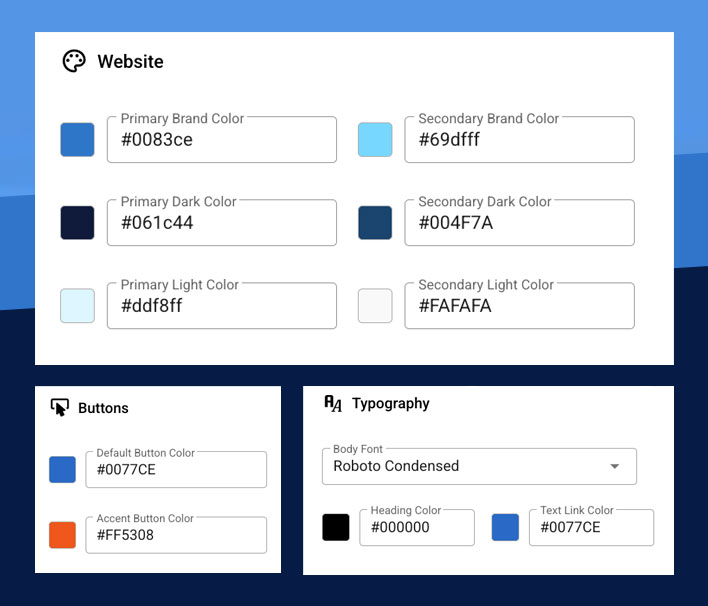Click the Typography font icon

333,403
